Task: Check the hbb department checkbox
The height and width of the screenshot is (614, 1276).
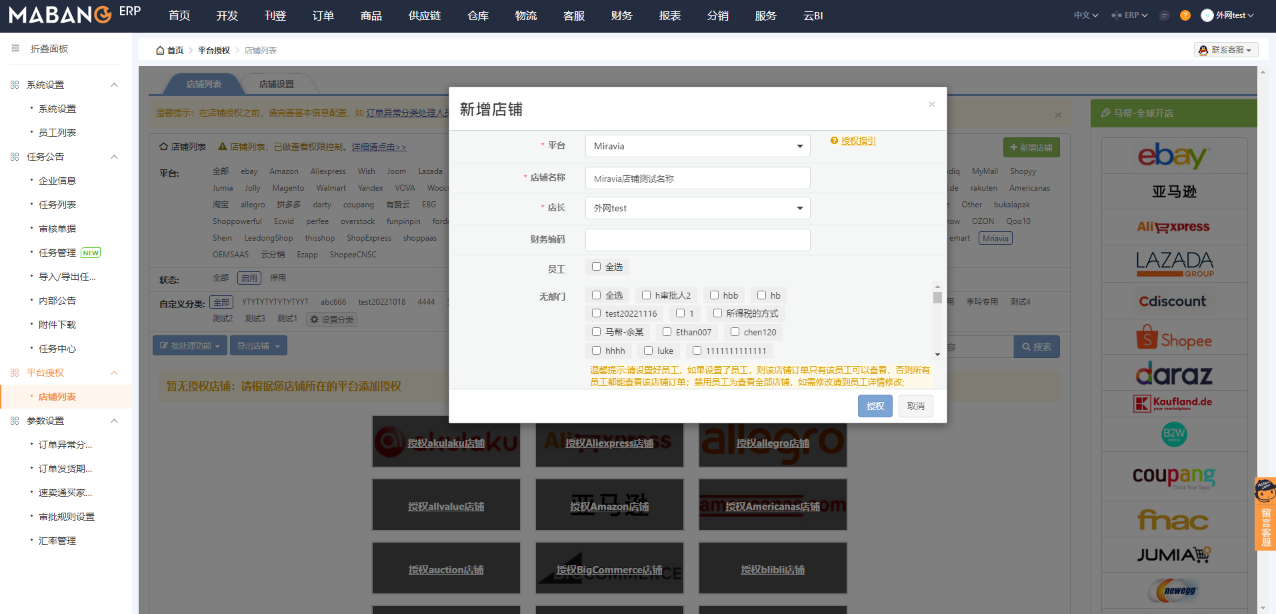Action: [x=712, y=294]
